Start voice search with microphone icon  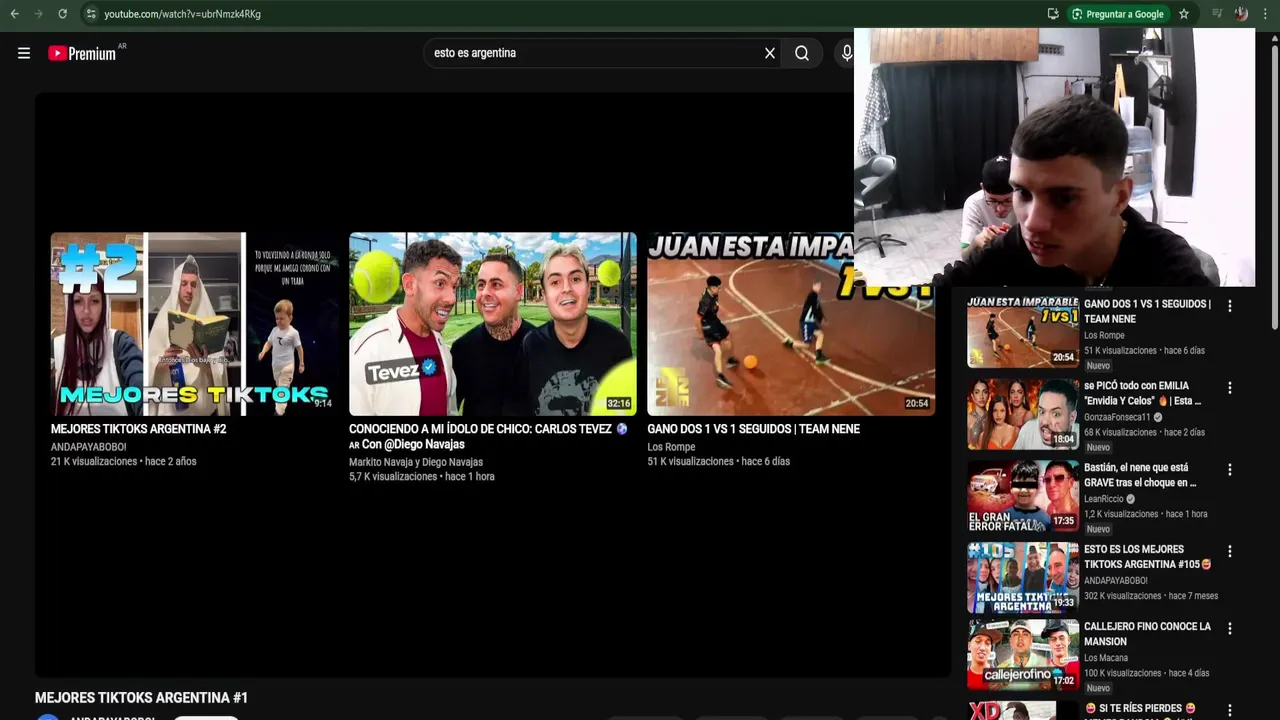[x=847, y=53]
